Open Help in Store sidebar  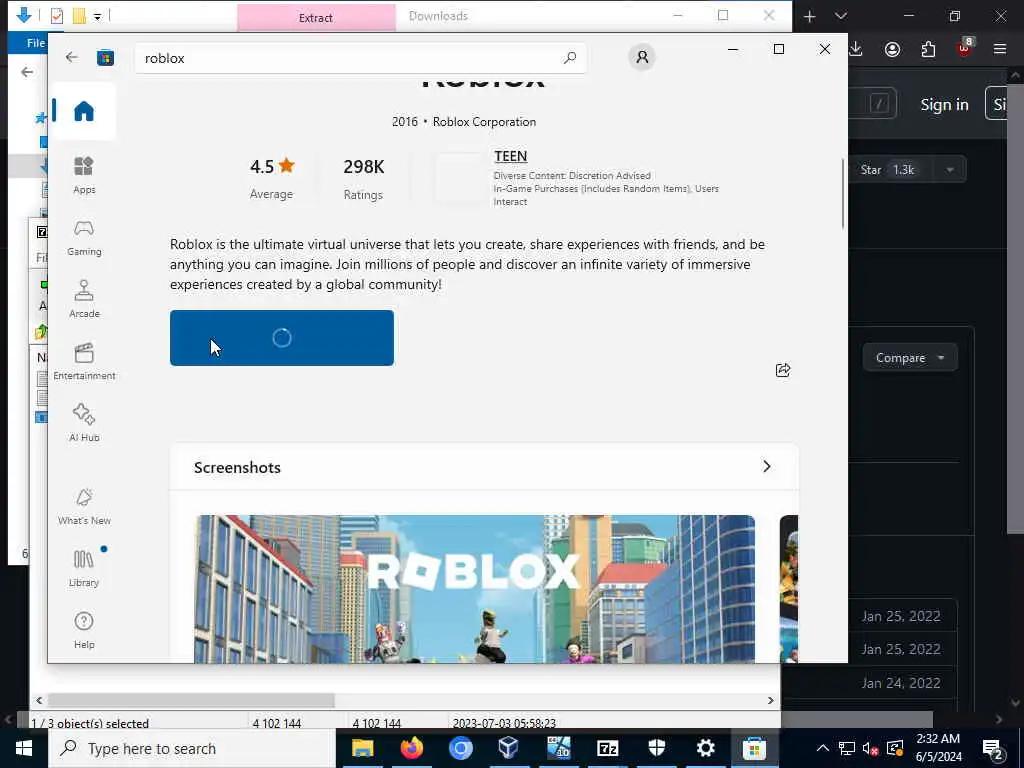click(x=84, y=630)
